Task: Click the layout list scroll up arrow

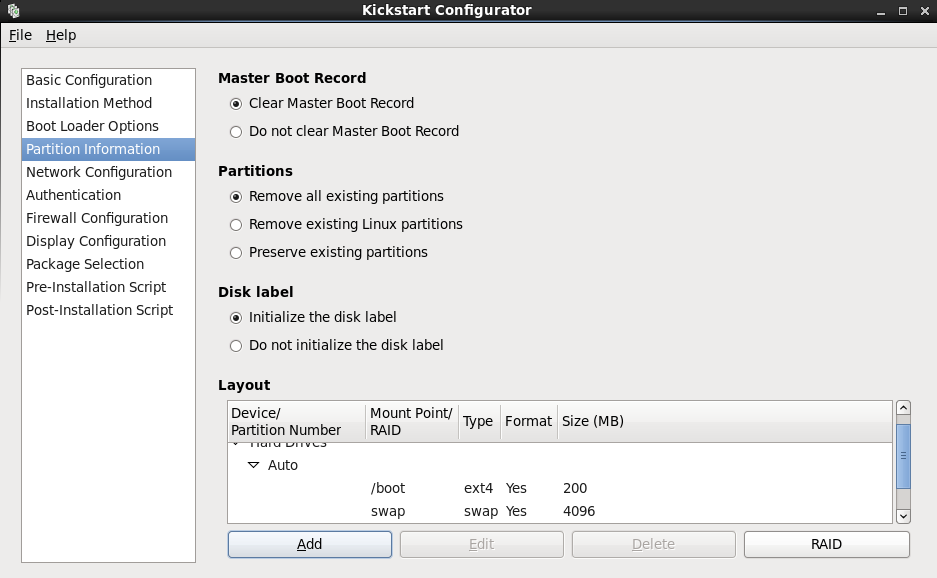Action: click(x=903, y=408)
